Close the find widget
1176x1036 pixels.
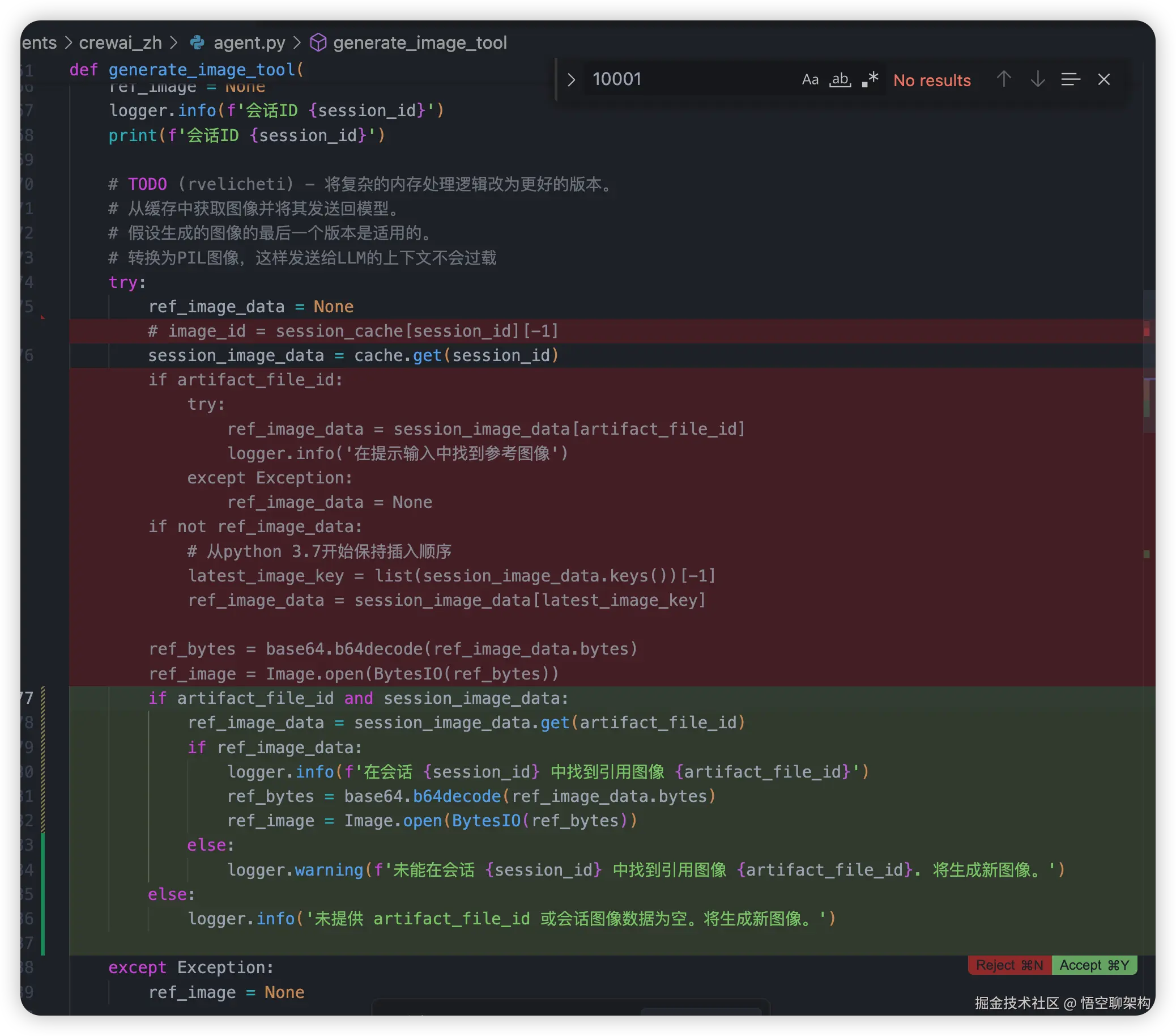1103,79
